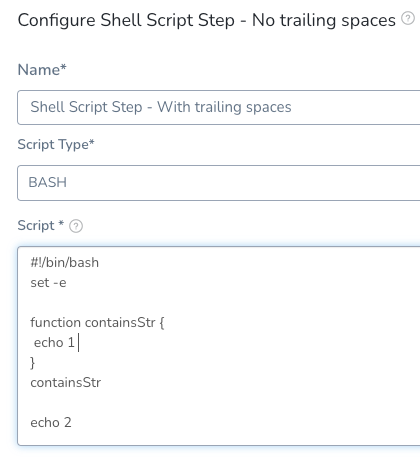
Task: Click the word 'function' in the script
Action: (x=56, y=323)
